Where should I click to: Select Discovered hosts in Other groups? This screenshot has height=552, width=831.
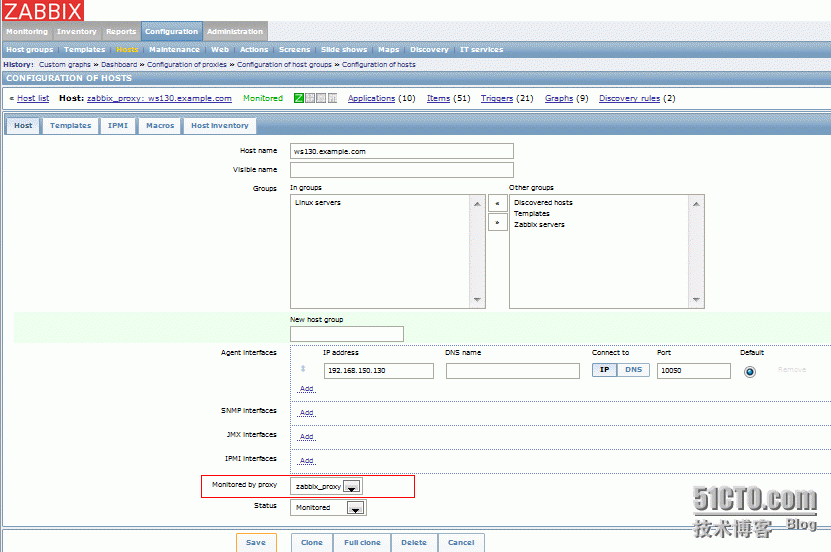(x=543, y=202)
